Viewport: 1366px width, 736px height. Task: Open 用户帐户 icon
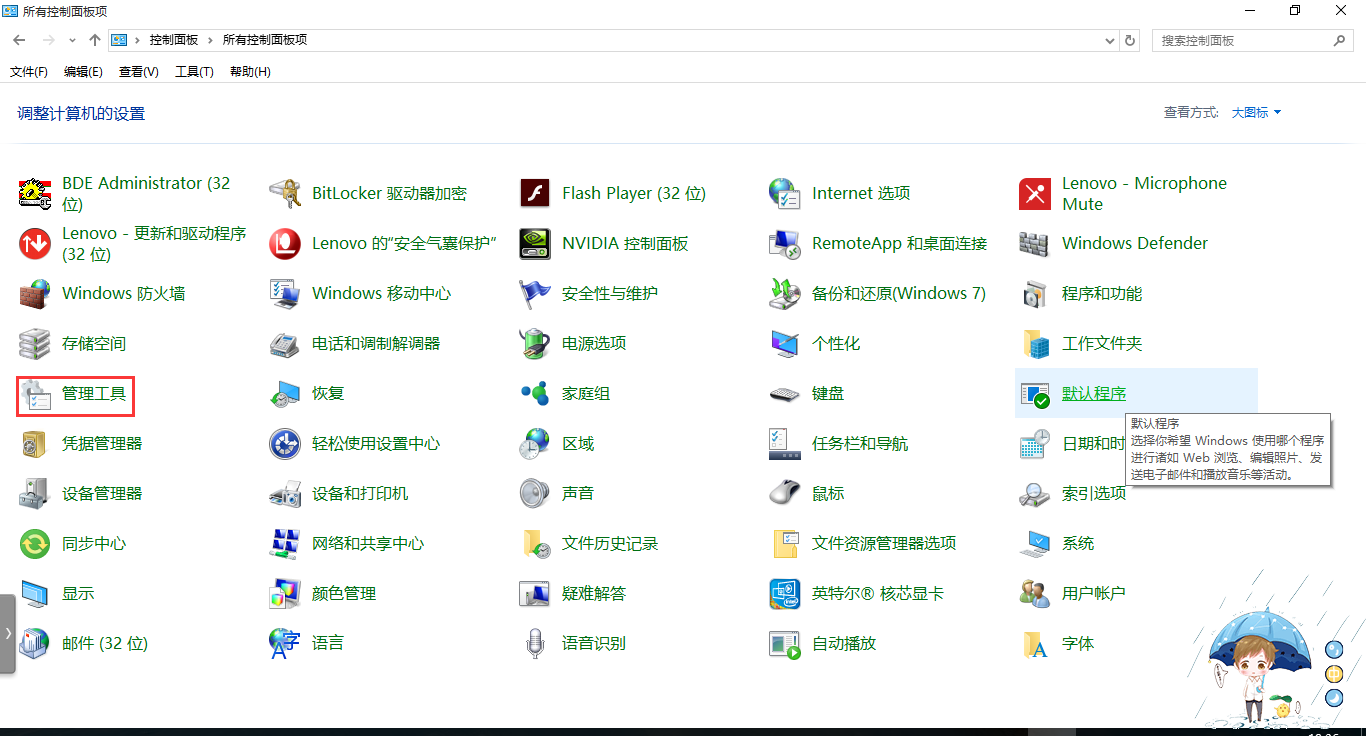(x=1035, y=593)
